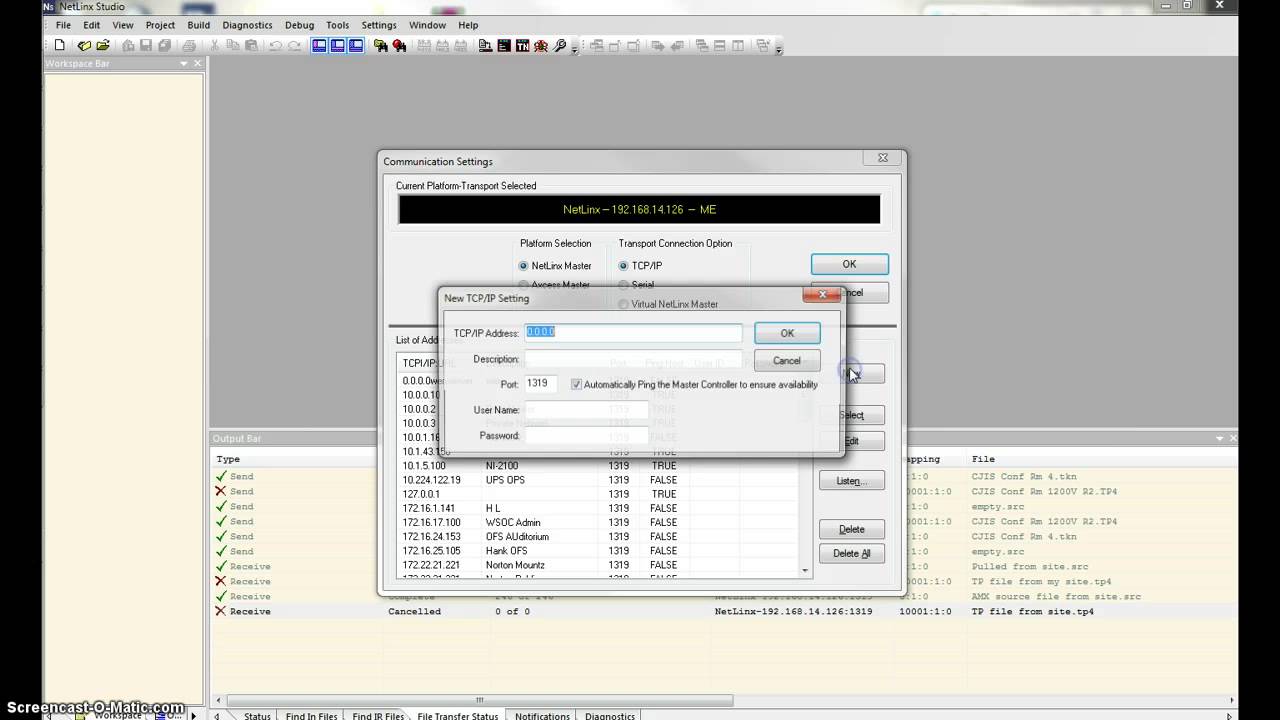Click the Description input field
Image resolution: width=1280 pixels, height=720 pixels.
[x=633, y=358]
